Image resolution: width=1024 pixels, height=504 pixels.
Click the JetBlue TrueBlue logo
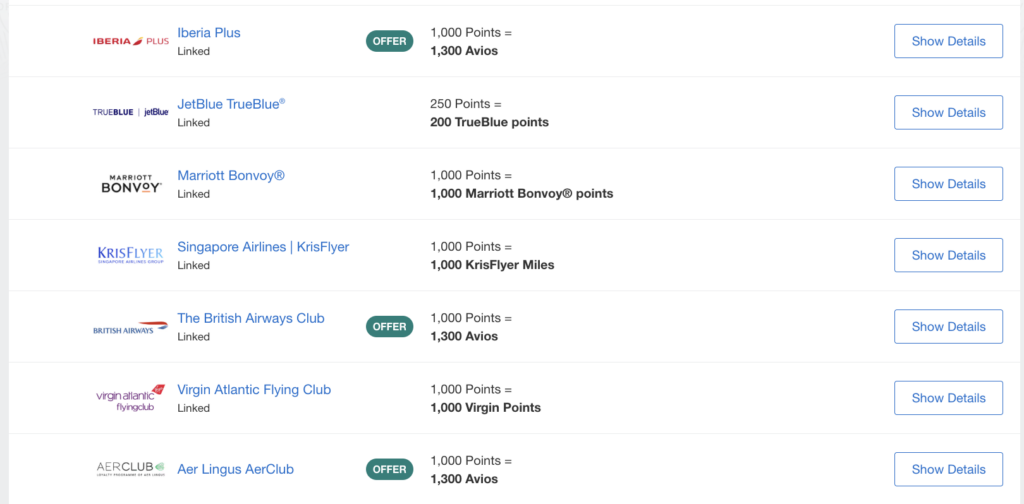click(131, 112)
